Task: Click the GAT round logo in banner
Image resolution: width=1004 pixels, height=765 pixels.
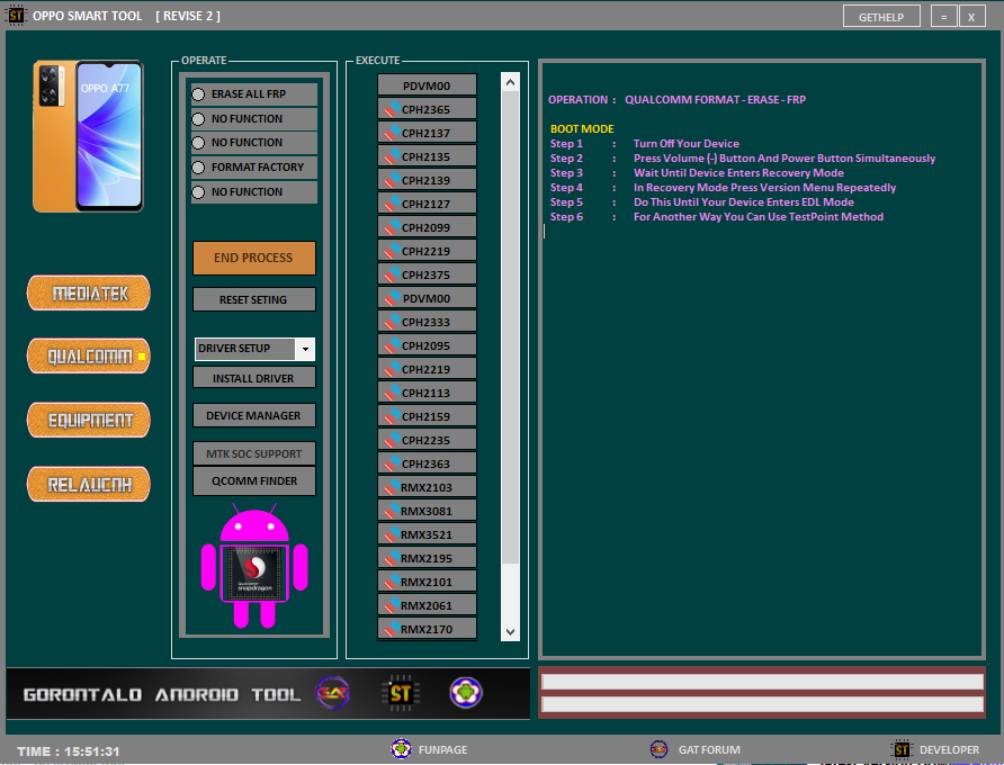Action: [333, 693]
